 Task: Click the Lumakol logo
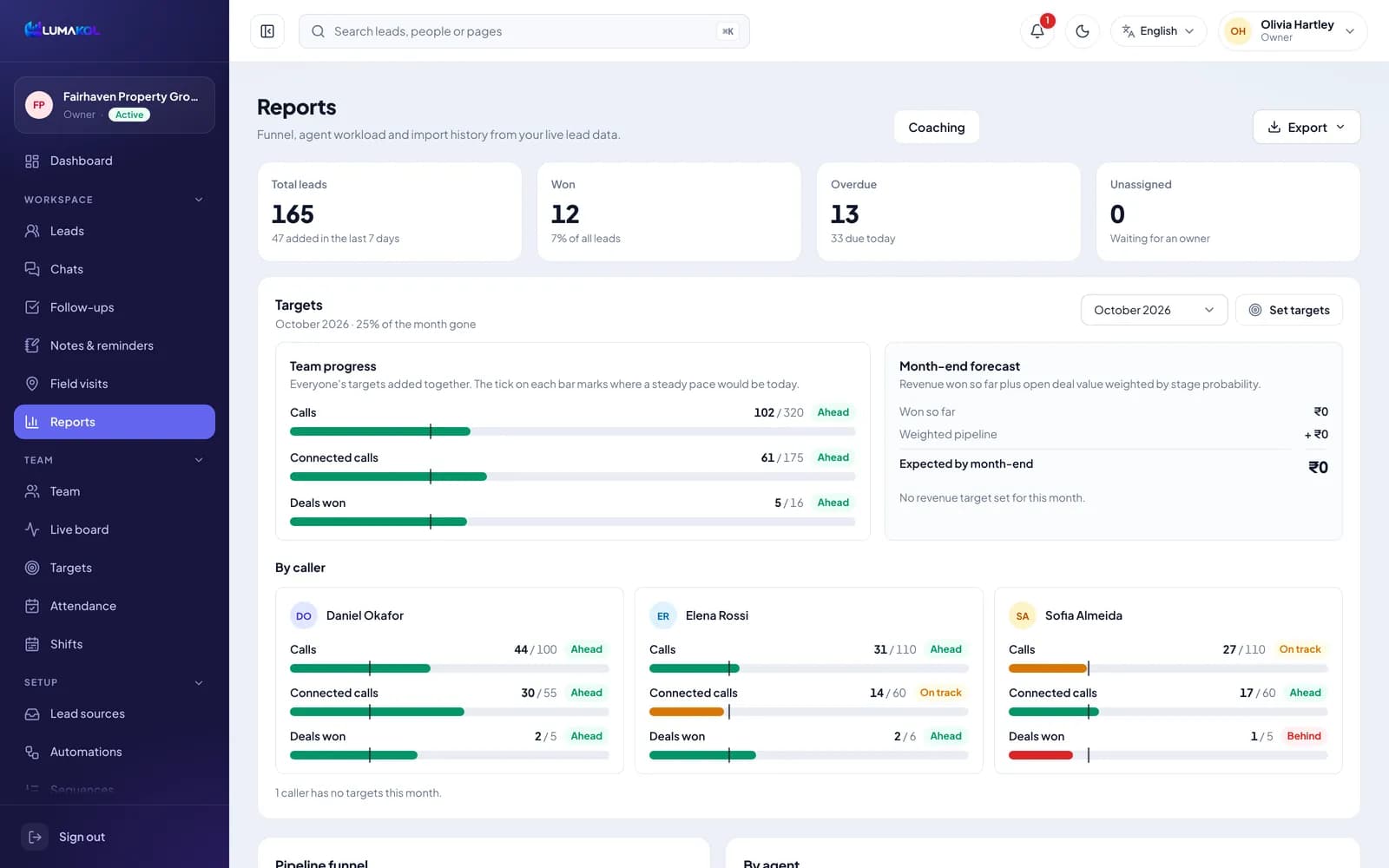coord(62,30)
